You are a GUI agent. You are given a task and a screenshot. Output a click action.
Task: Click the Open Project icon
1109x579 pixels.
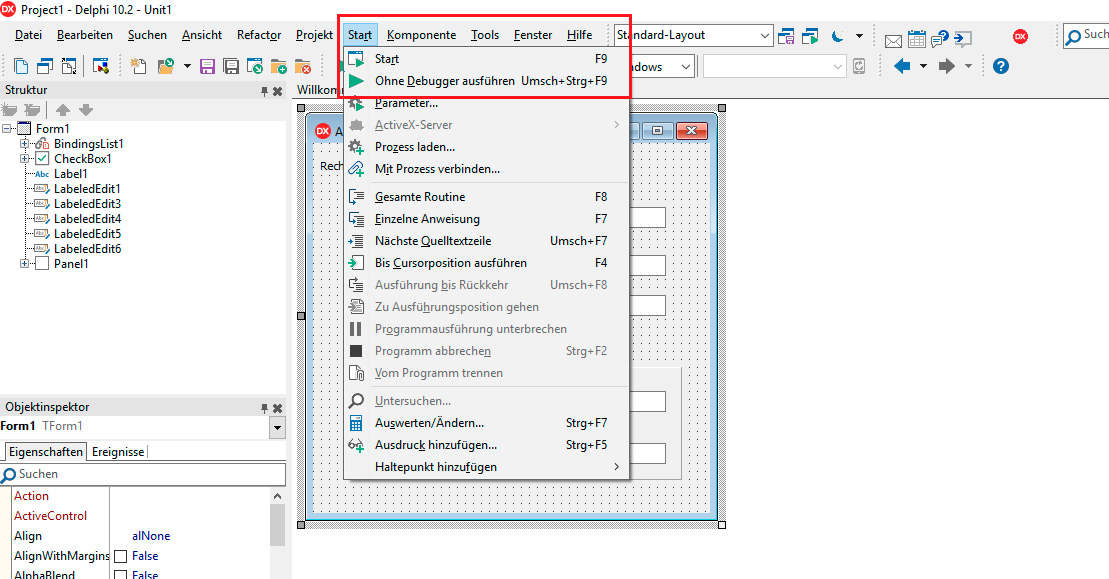pyautogui.click(x=255, y=66)
